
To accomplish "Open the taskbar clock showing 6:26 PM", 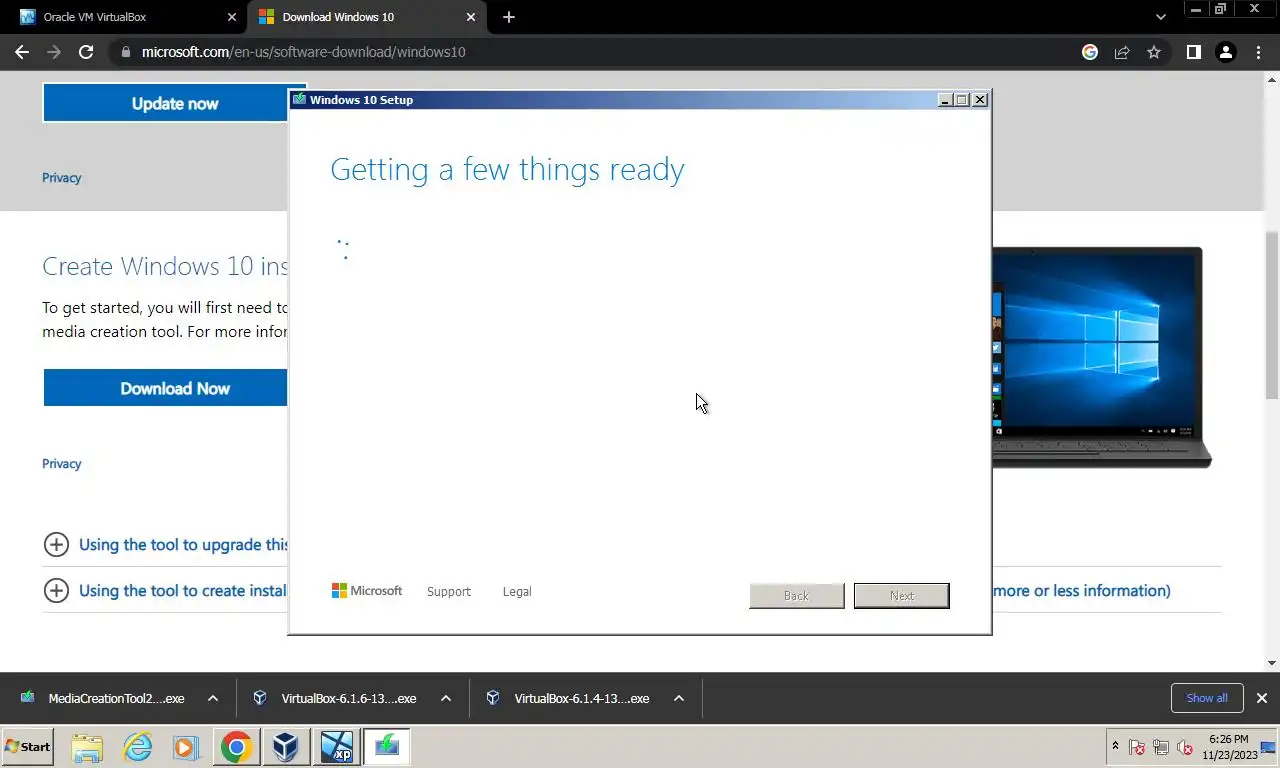I will pos(1228,747).
